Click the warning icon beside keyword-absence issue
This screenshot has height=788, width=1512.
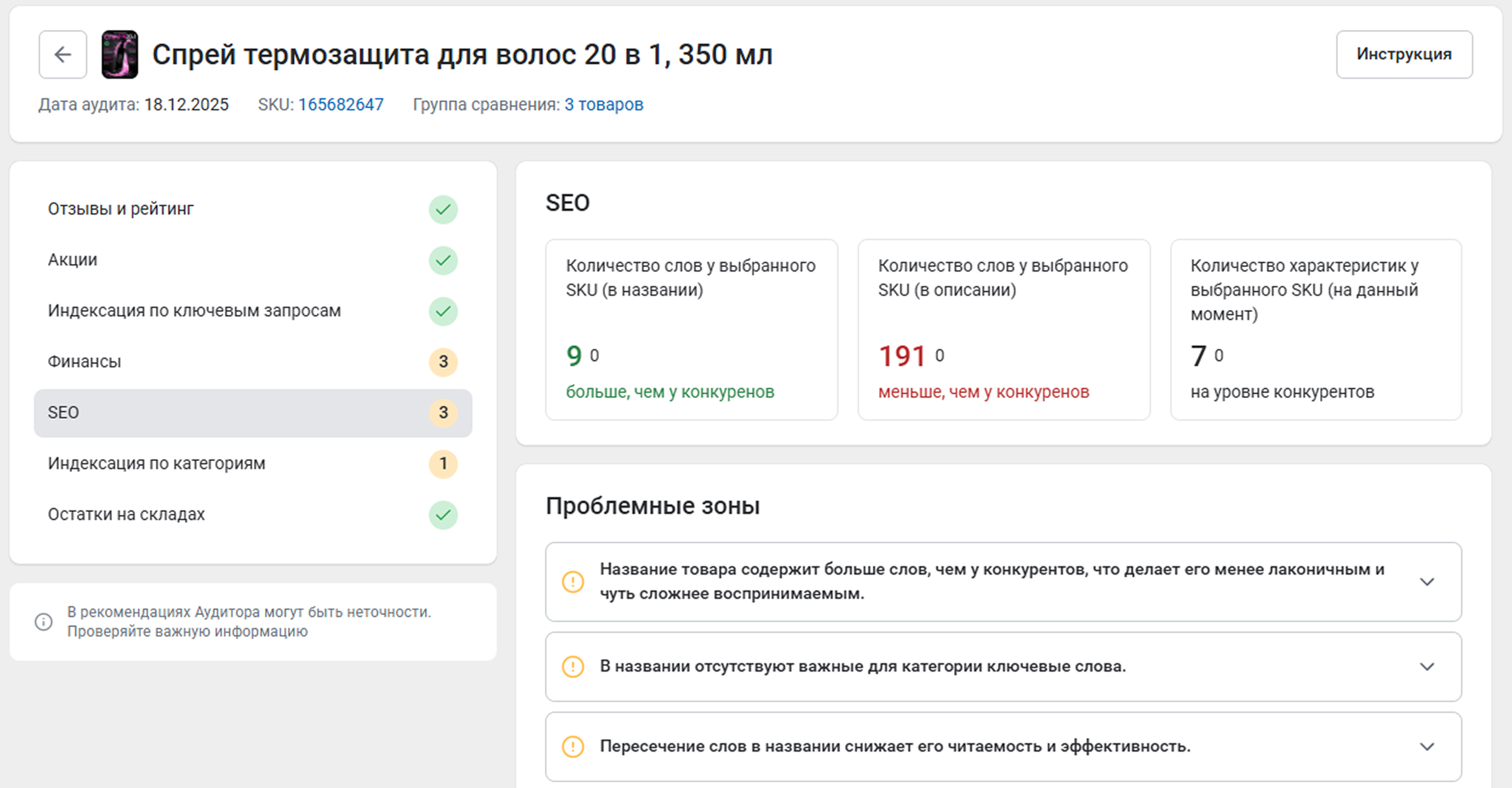[x=572, y=667]
